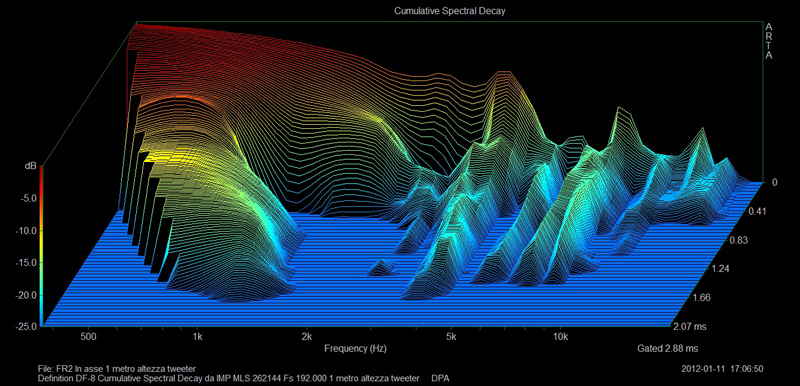800x386 pixels.
Task: Click the Gated 2.88 ms text
Action: coord(667,349)
